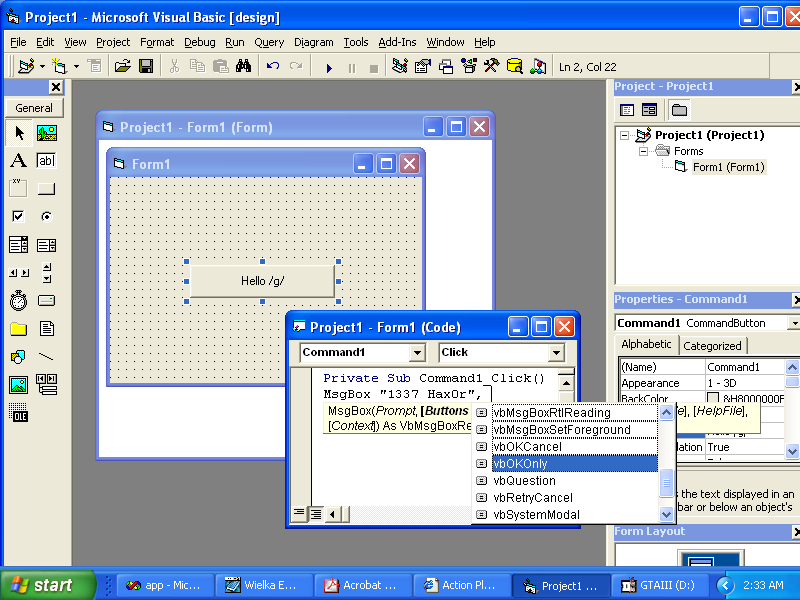
Task: Toggle Folders view in Project panel
Action: 679,110
